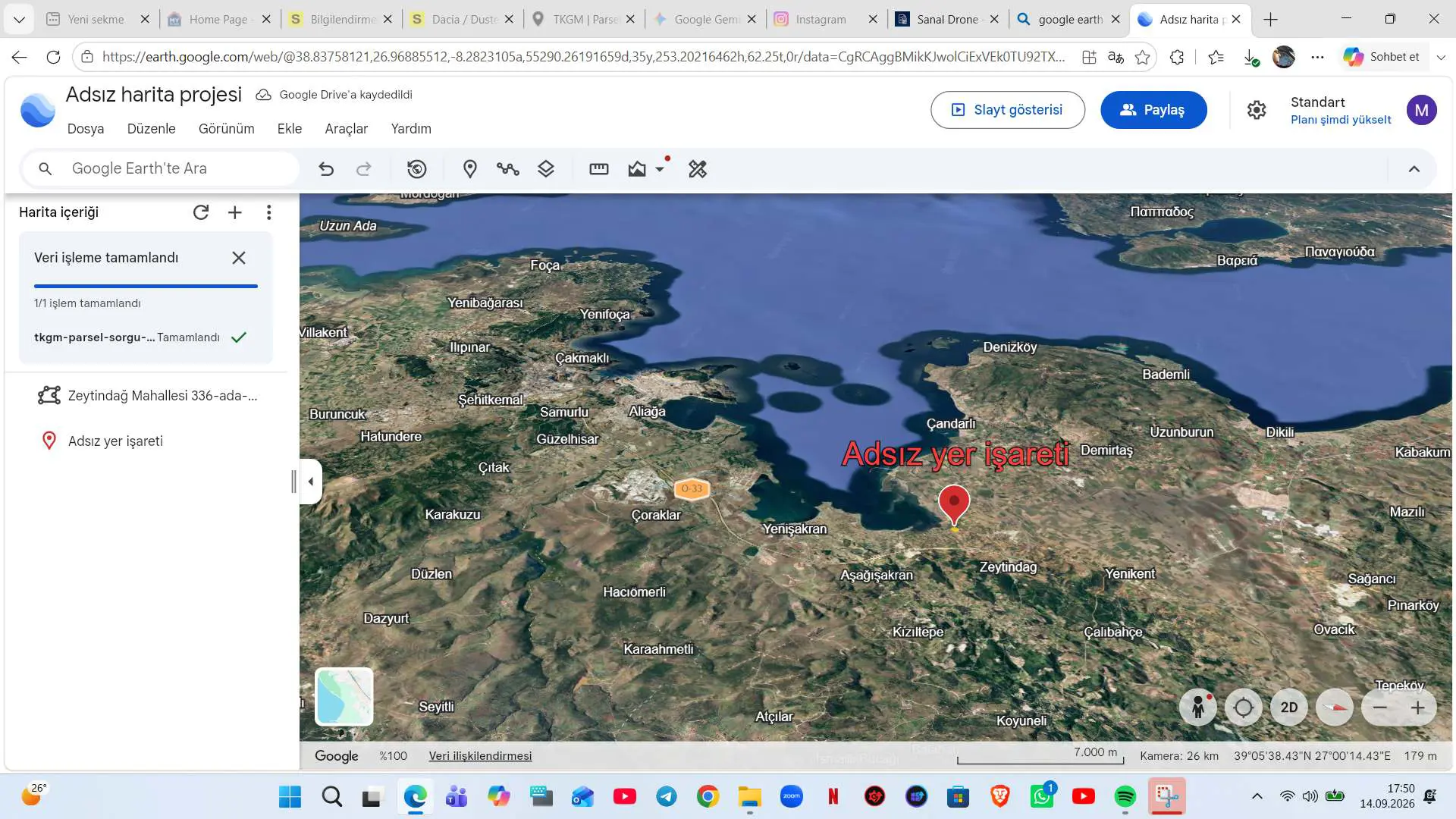Switch to the TKGM Parsel browser tab
The height and width of the screenshot is (819, 1456).
coord(584,20)
